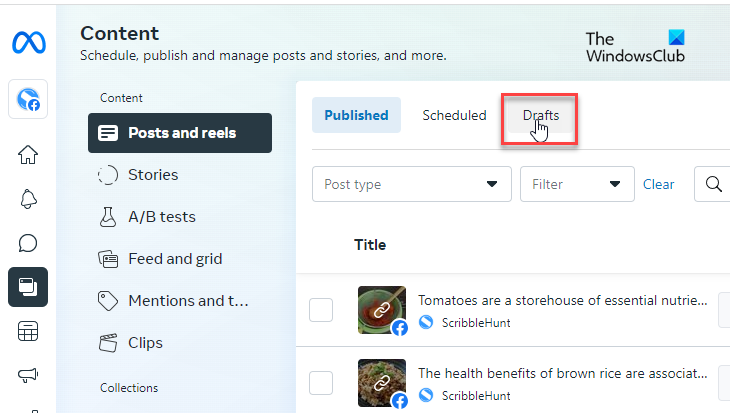Open Stories in the Content menu
The height and width of the screenshot is (413, 730).
click(153, 175)
